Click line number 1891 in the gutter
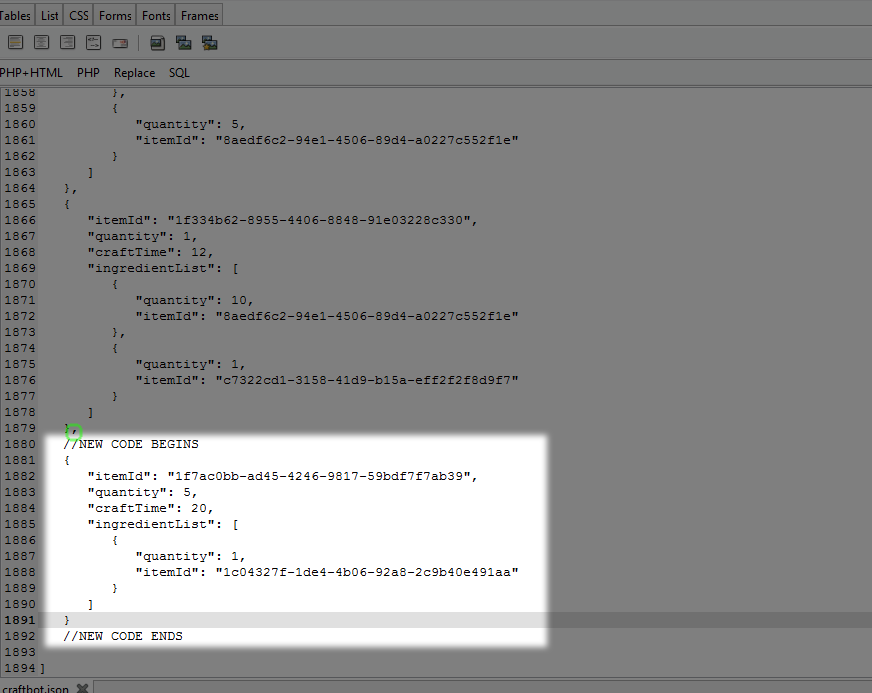Image resolution: width=872 pixels, height=693 pixels. (x=20, y=620)
